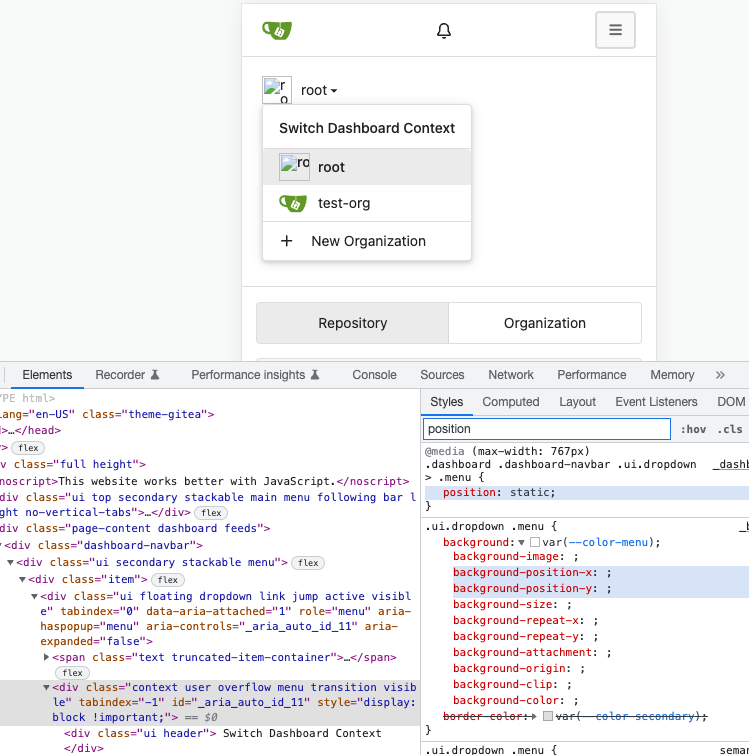Click the flex badge after no-vertical-tabs div
This screenshot has width=749, height=755.
[x=211, y=513]
